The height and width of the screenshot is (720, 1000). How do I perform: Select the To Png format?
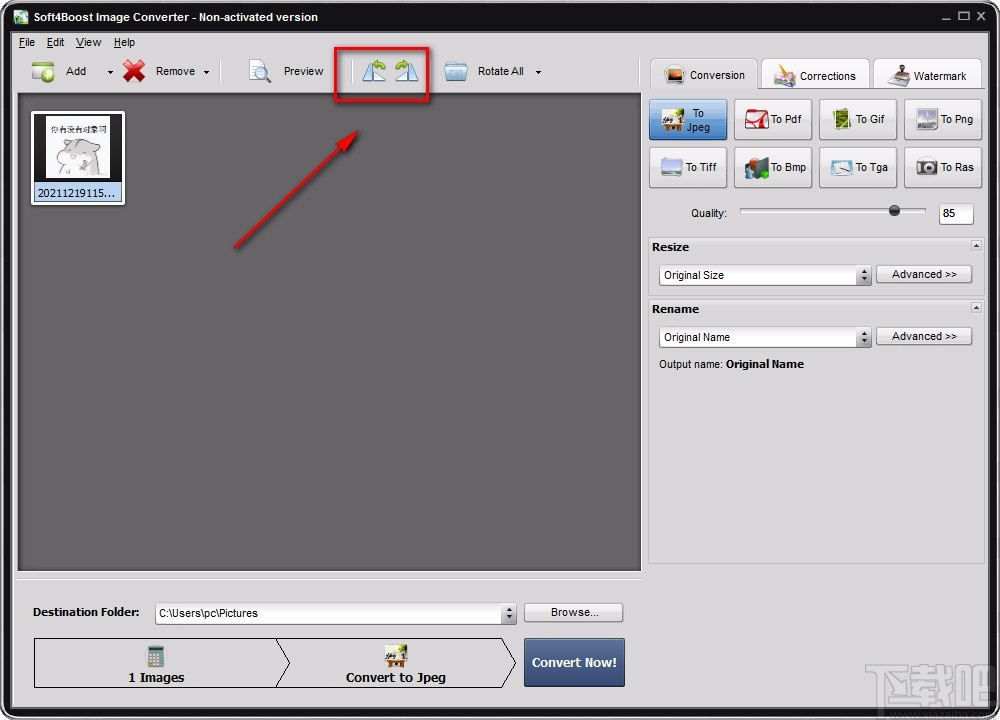coord(943,119)
